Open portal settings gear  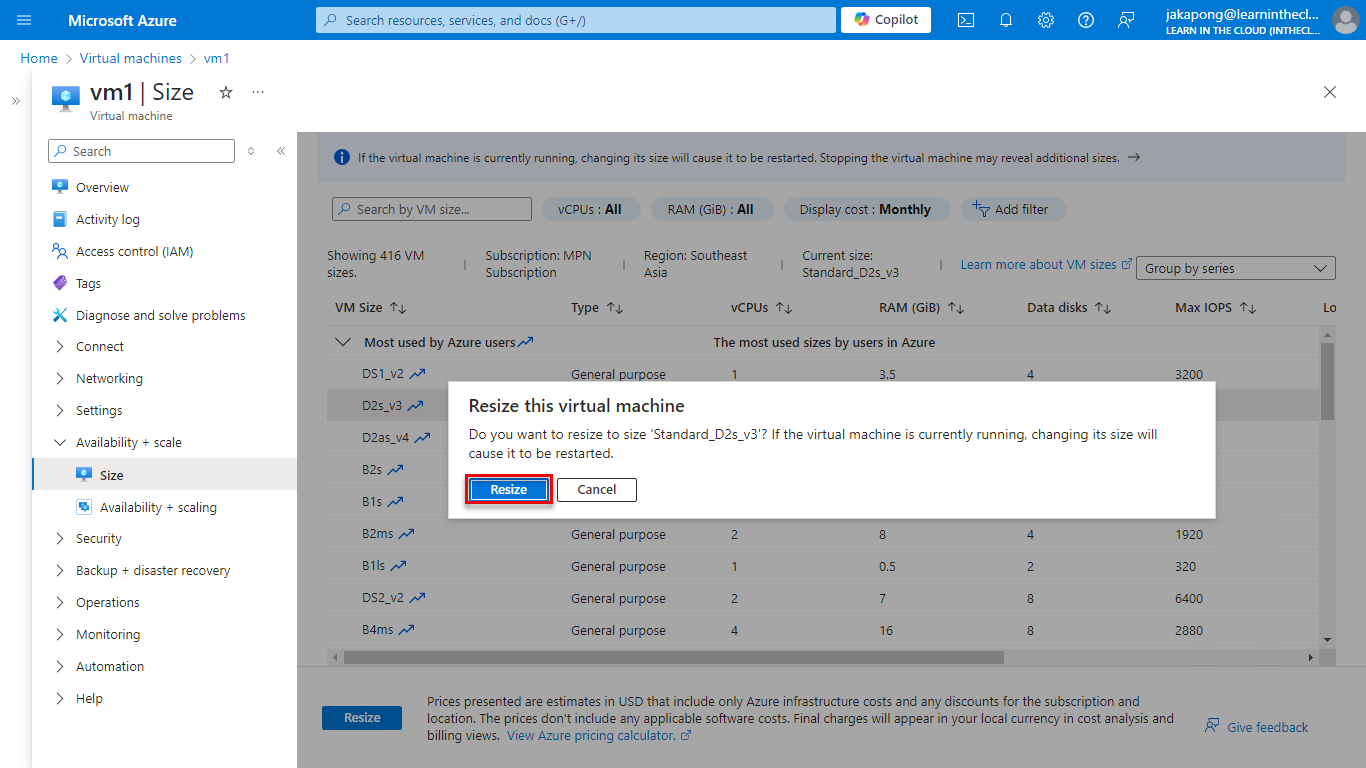(x=1046, y=20)
